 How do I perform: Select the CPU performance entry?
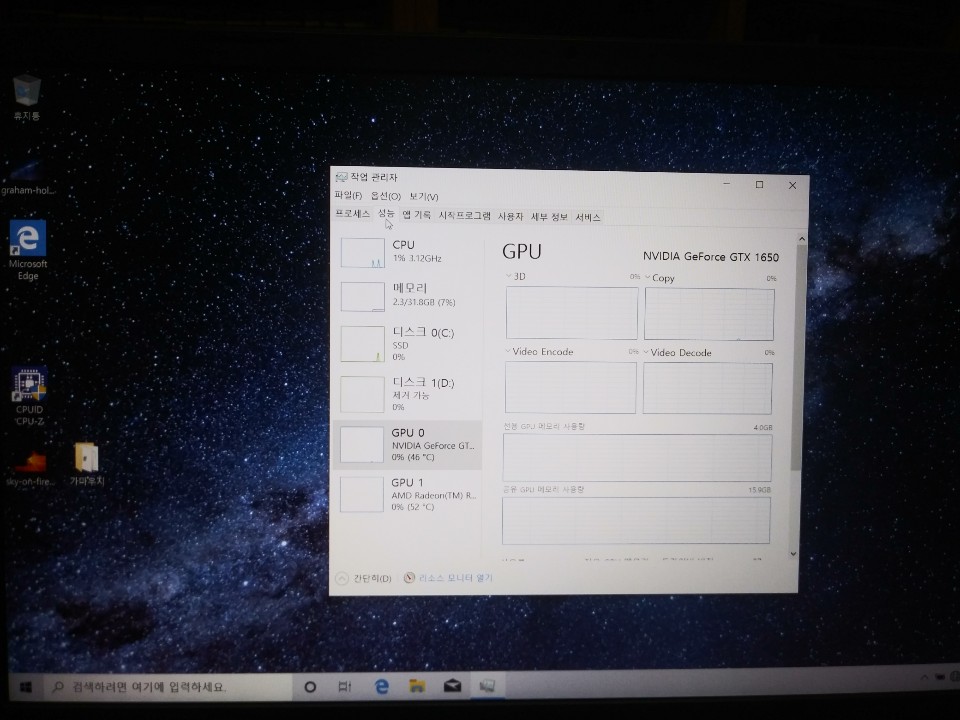tap(409, 252)
